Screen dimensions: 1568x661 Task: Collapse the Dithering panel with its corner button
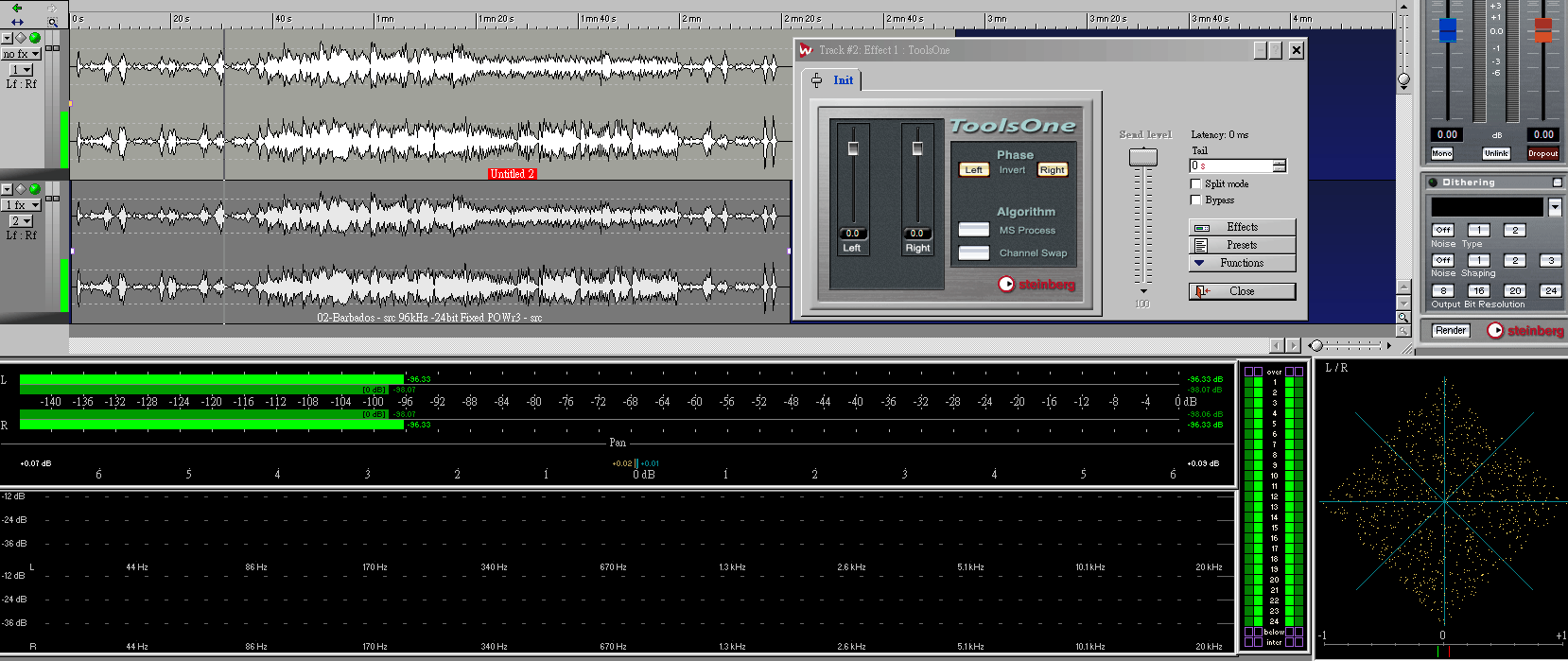pos(1557,182)
